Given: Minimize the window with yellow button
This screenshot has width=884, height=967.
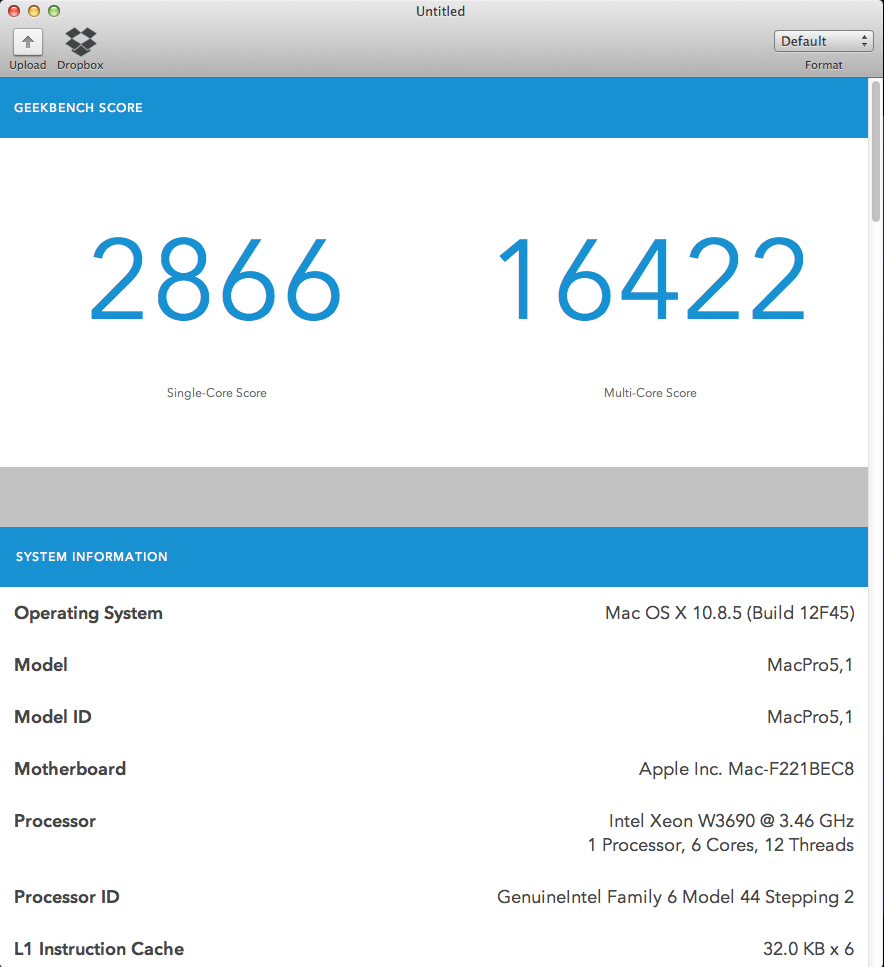Looking at the screenshot, I should point(34,11).
